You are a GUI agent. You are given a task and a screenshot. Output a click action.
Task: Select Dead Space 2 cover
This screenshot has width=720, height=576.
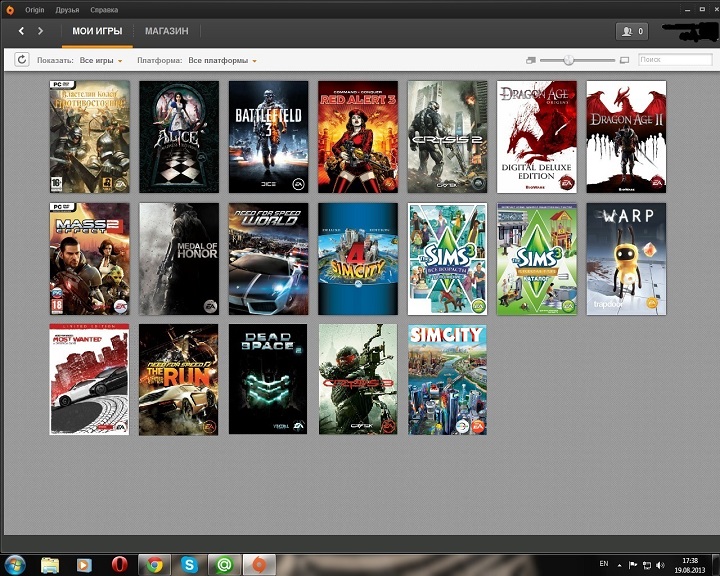(x=269, y=379)
